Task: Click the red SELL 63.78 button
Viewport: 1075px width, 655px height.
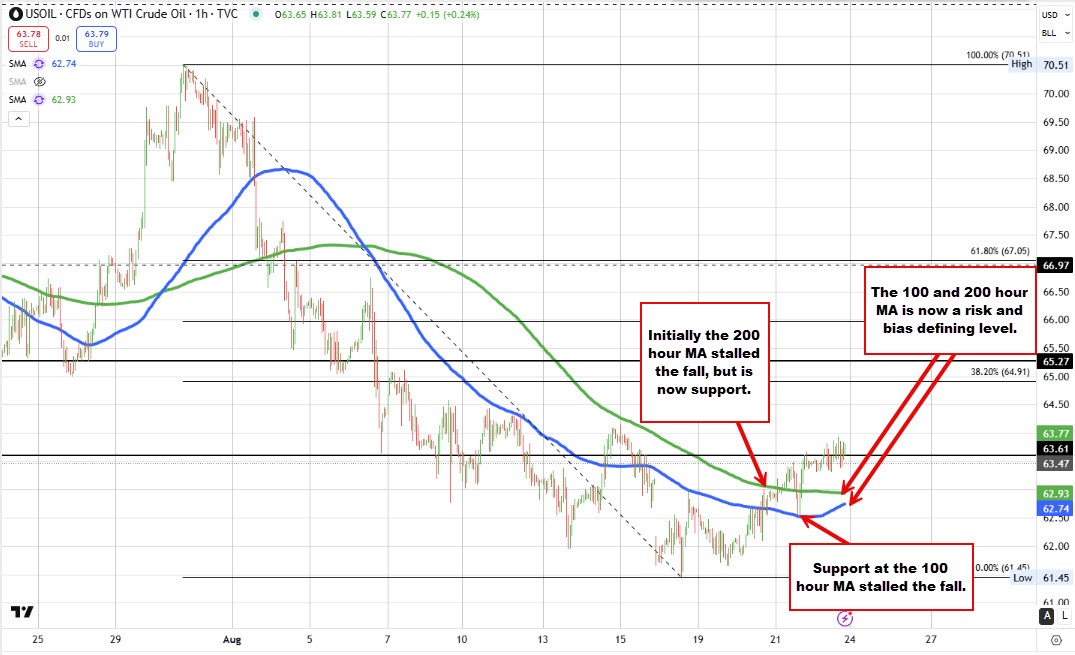Action: coord(28,38)
